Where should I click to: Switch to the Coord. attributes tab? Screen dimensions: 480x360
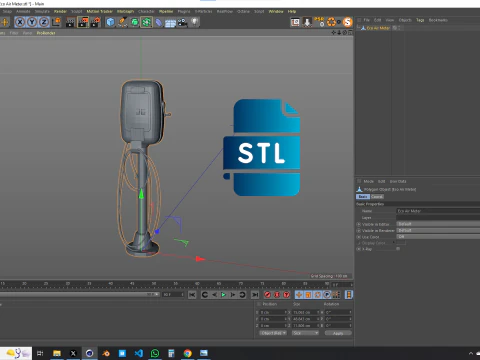[377, 197]
